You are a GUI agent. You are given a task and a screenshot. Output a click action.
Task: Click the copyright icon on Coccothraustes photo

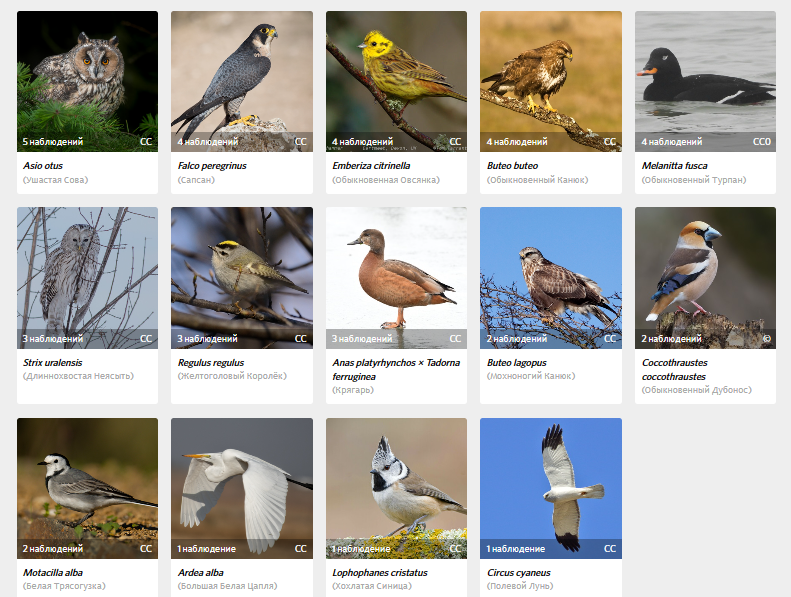click(x=767, y=339)
